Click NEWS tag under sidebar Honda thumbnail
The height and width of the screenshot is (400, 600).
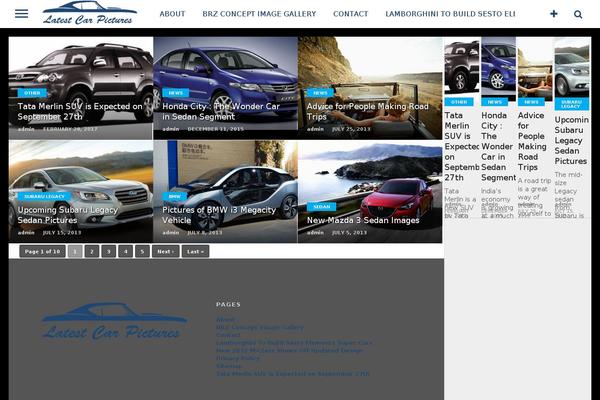click(x=495, y=102)
